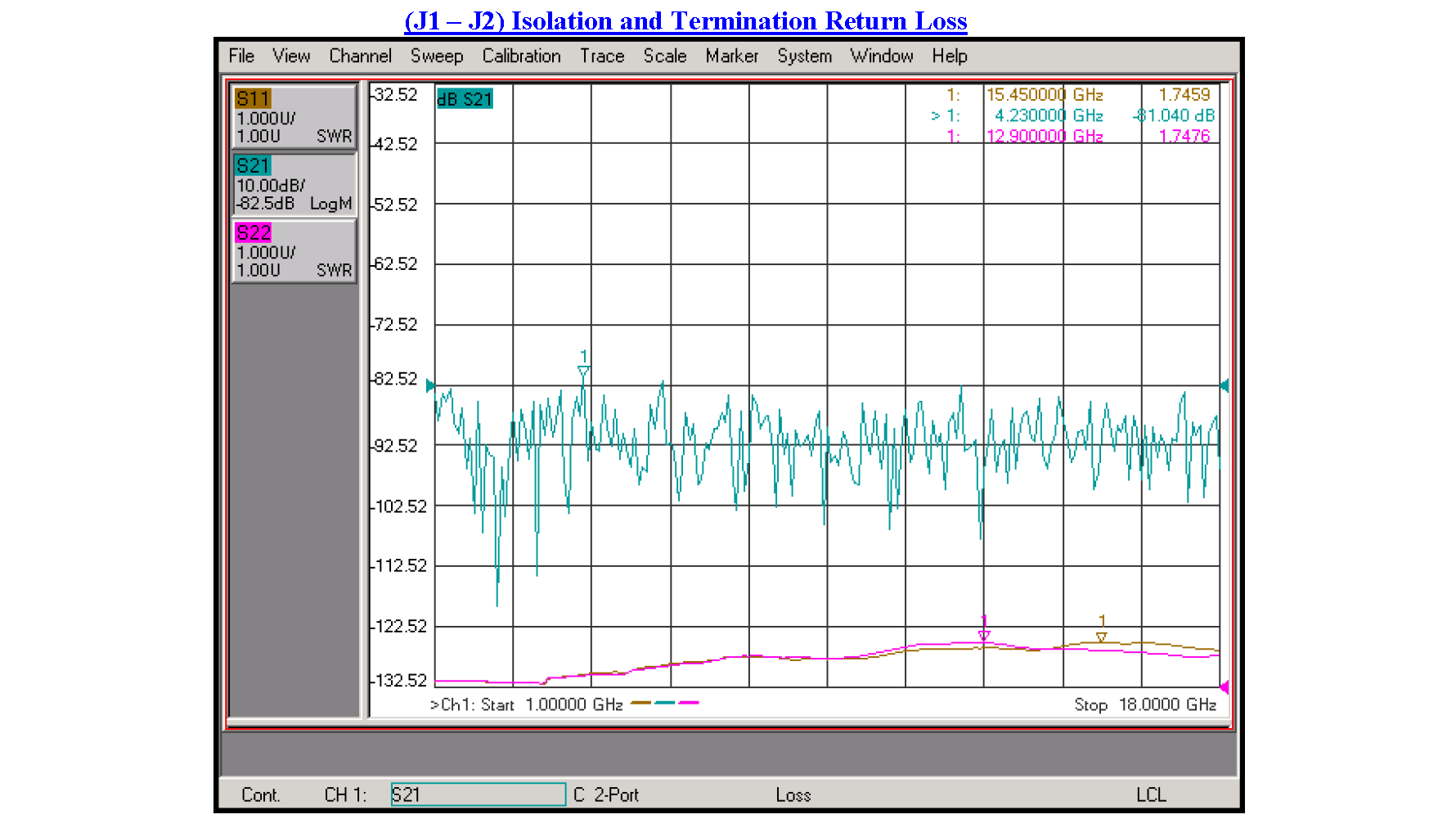
Task: Click the Isolation and Termination Return Loss link
Action: coord(685,20)
